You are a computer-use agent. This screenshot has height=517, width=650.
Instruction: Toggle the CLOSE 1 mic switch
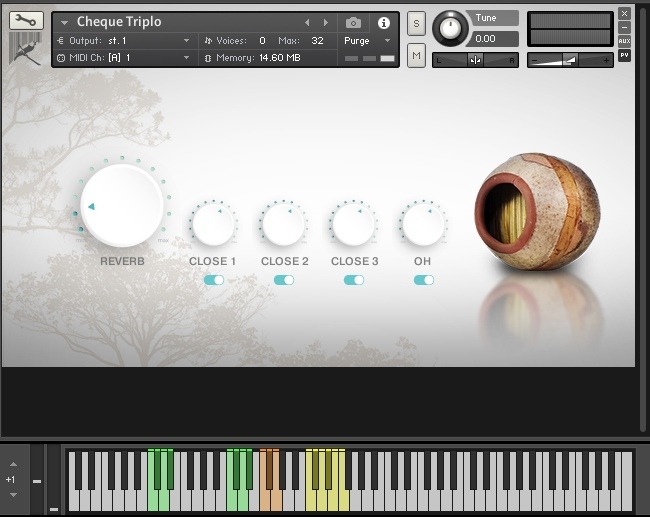pyautogui.click(x=213, y=280)
